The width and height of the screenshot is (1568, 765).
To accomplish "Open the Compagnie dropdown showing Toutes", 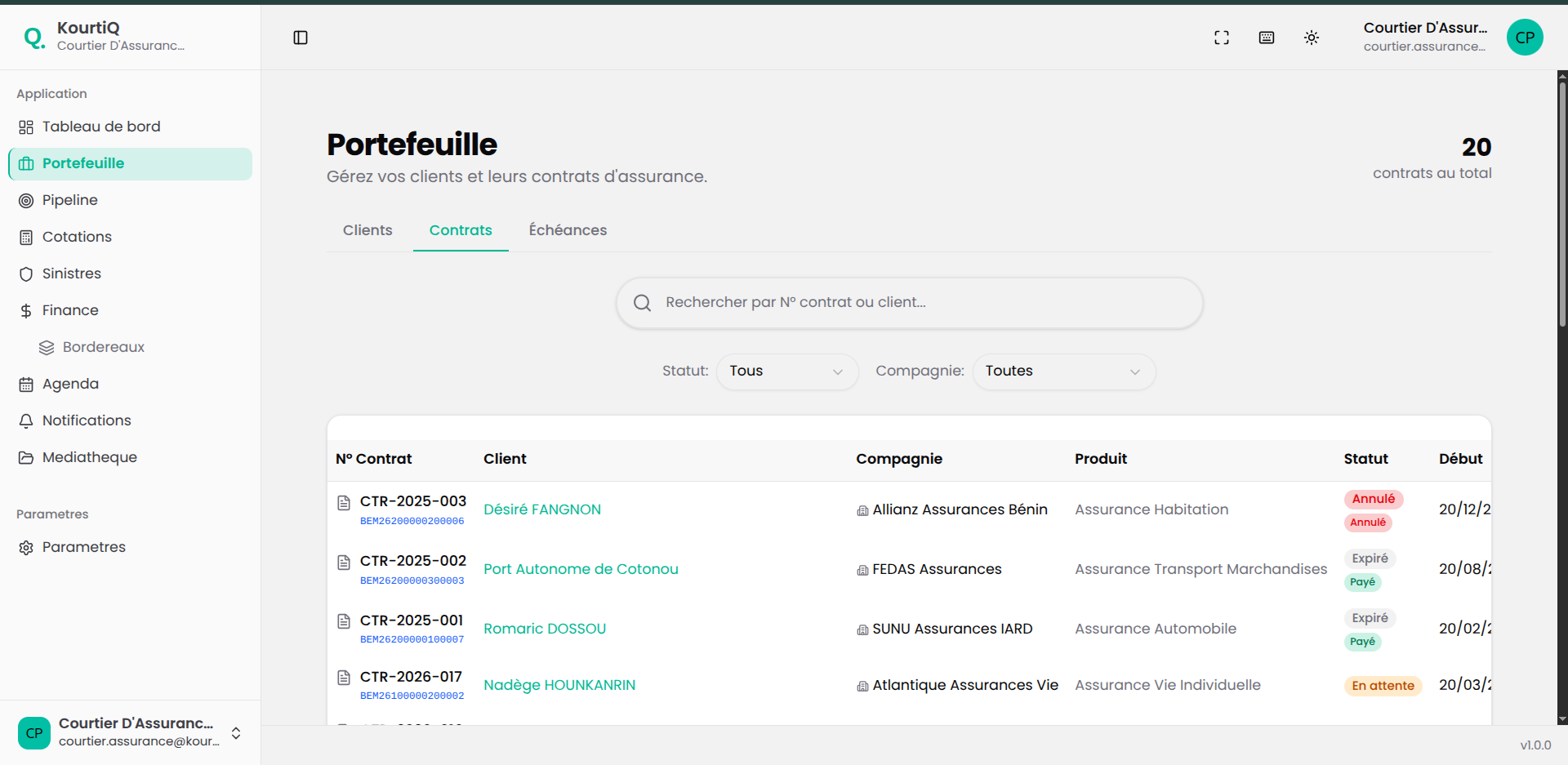I will (x=1062, y=371).
